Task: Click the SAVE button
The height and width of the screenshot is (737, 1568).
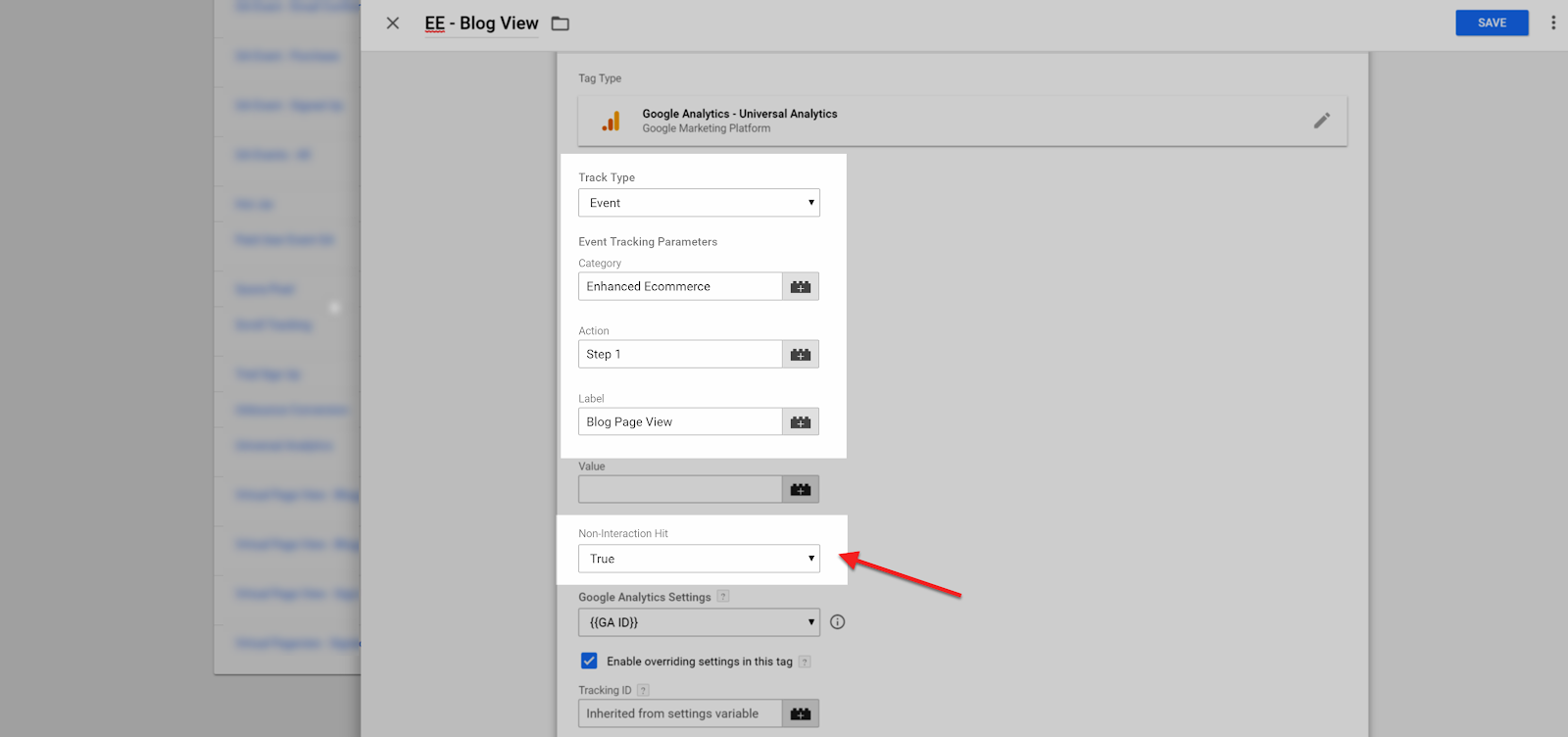Action: tap(1492, 23)
